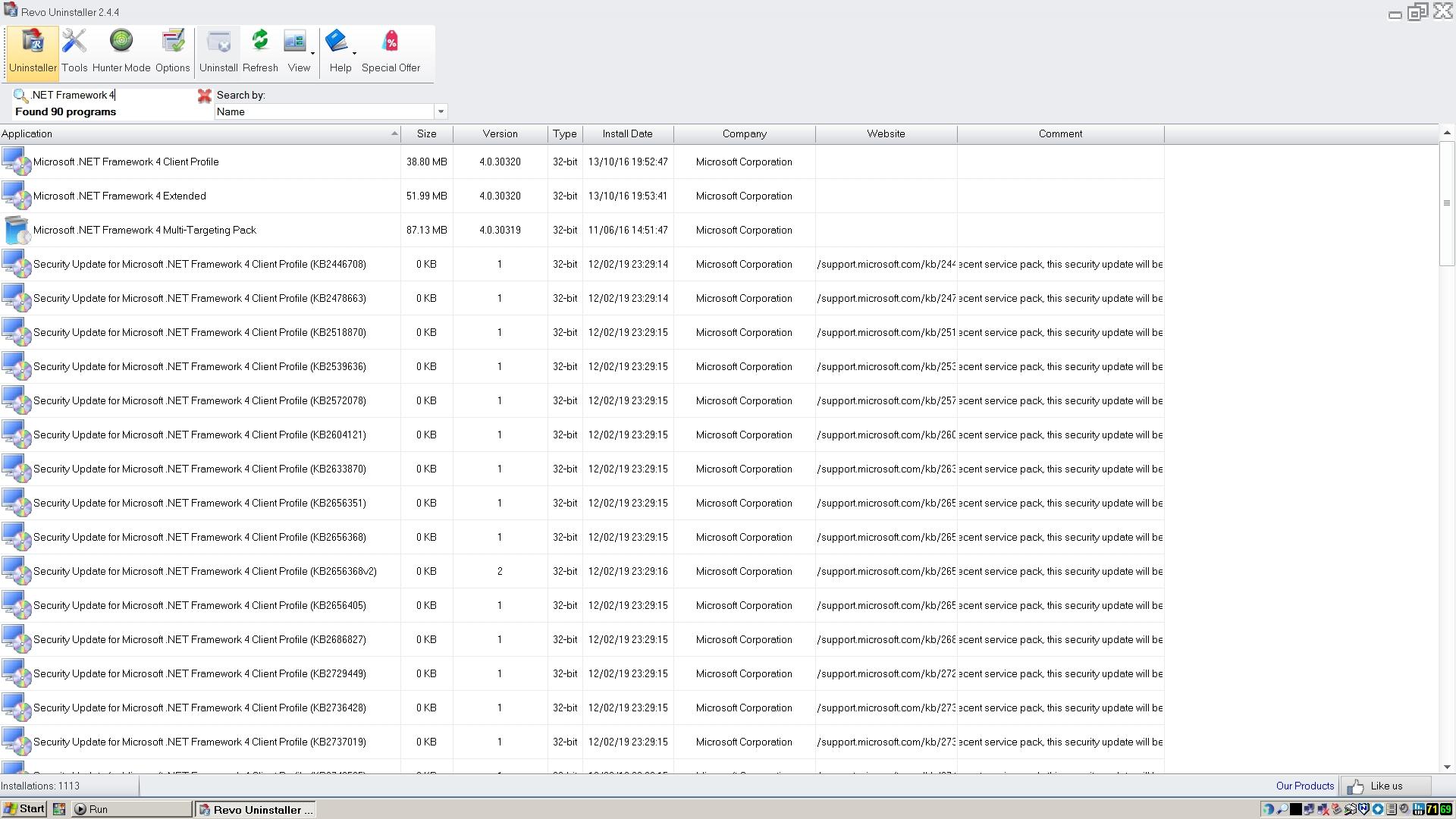Click the .NET Framework 4 search field
The height and width of the screenshot is (819, 1456).
coord(106,96)
